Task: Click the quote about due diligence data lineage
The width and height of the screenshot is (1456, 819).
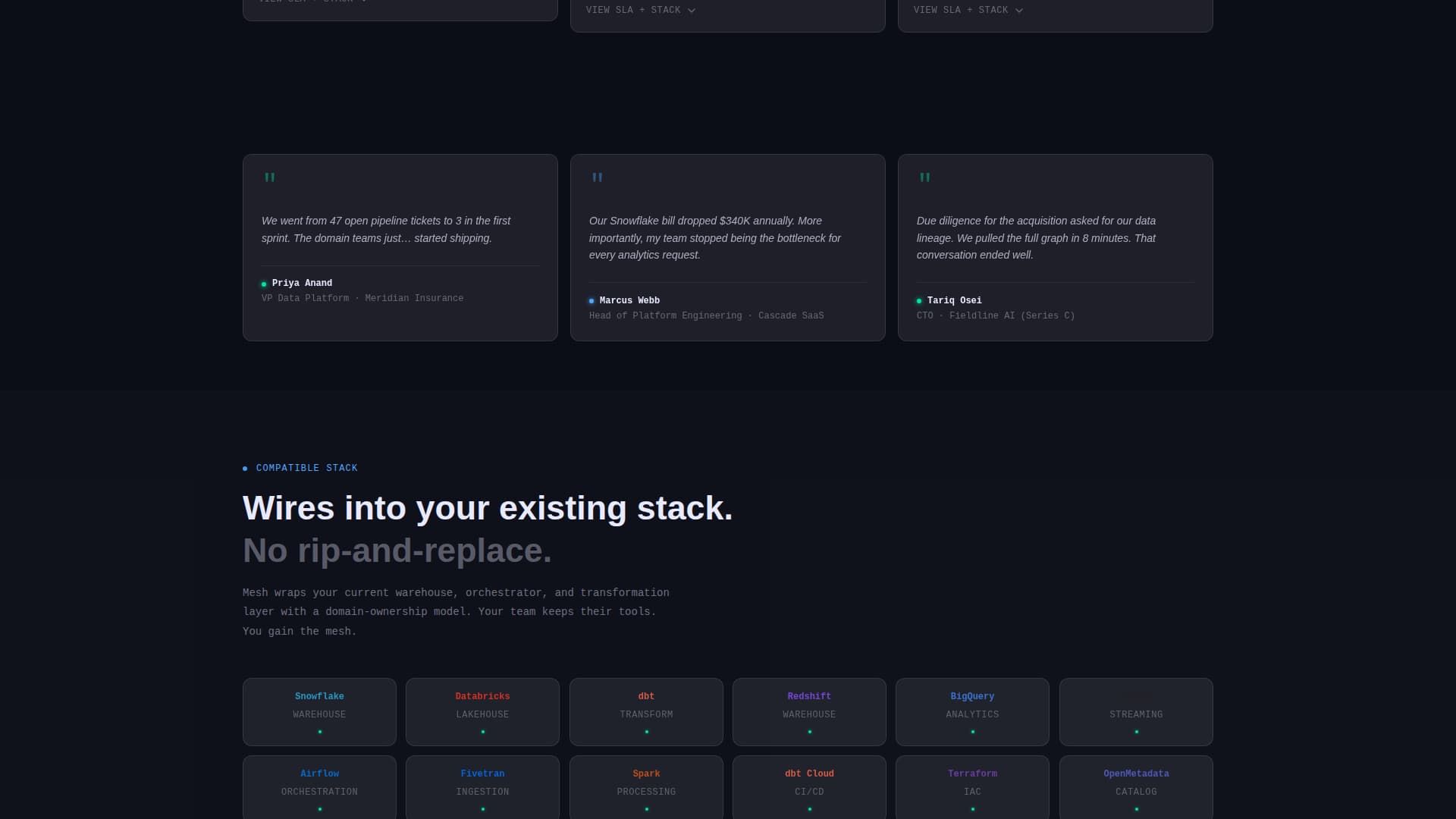Action: pos(1036,237)
